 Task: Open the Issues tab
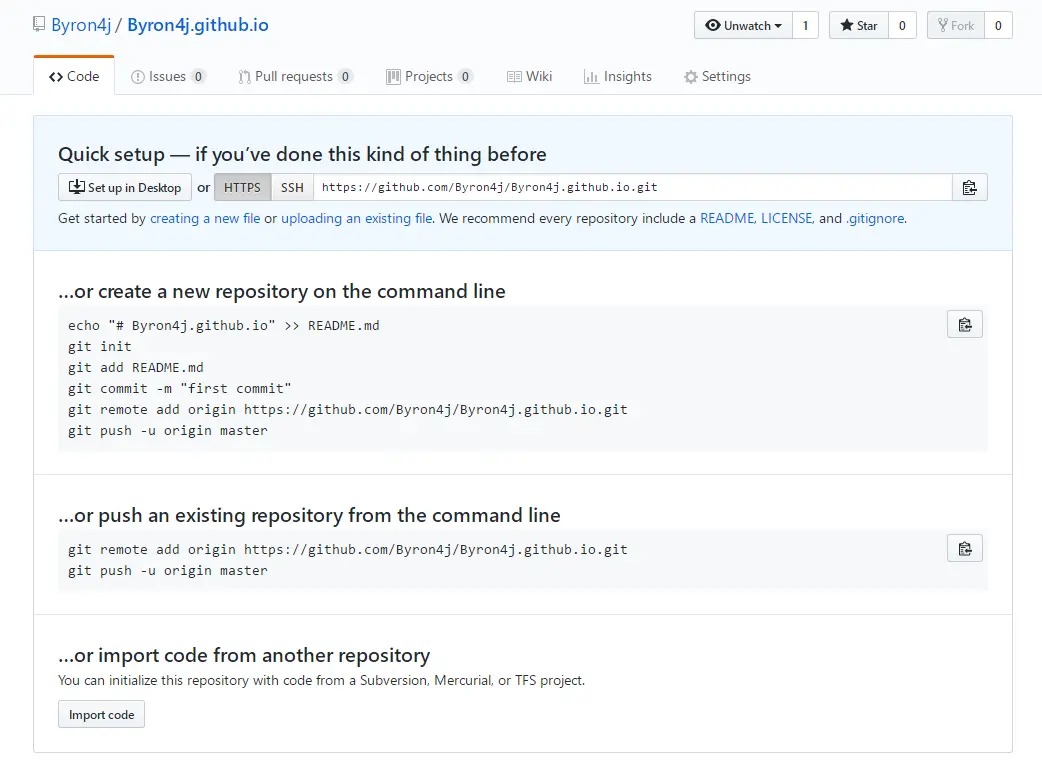168,76
